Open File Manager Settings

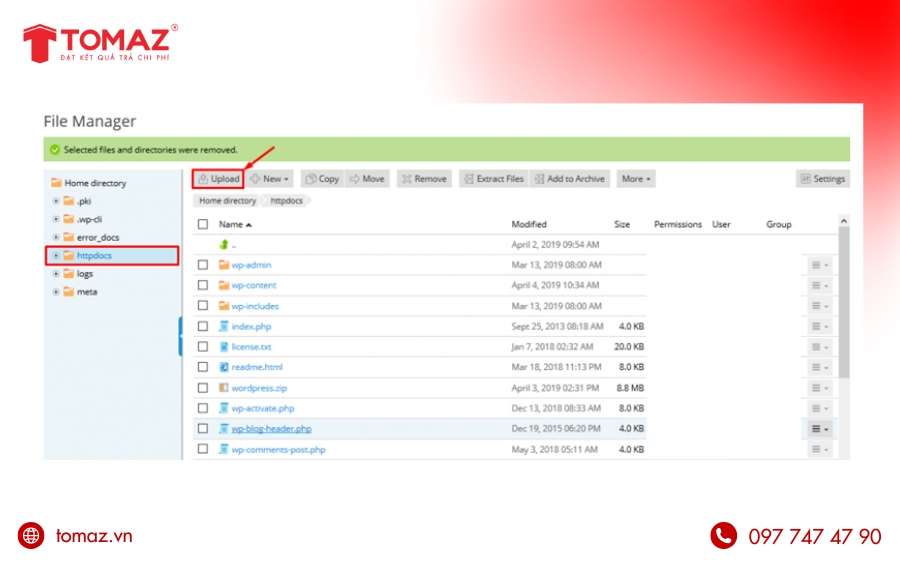[x=822, y=179]
